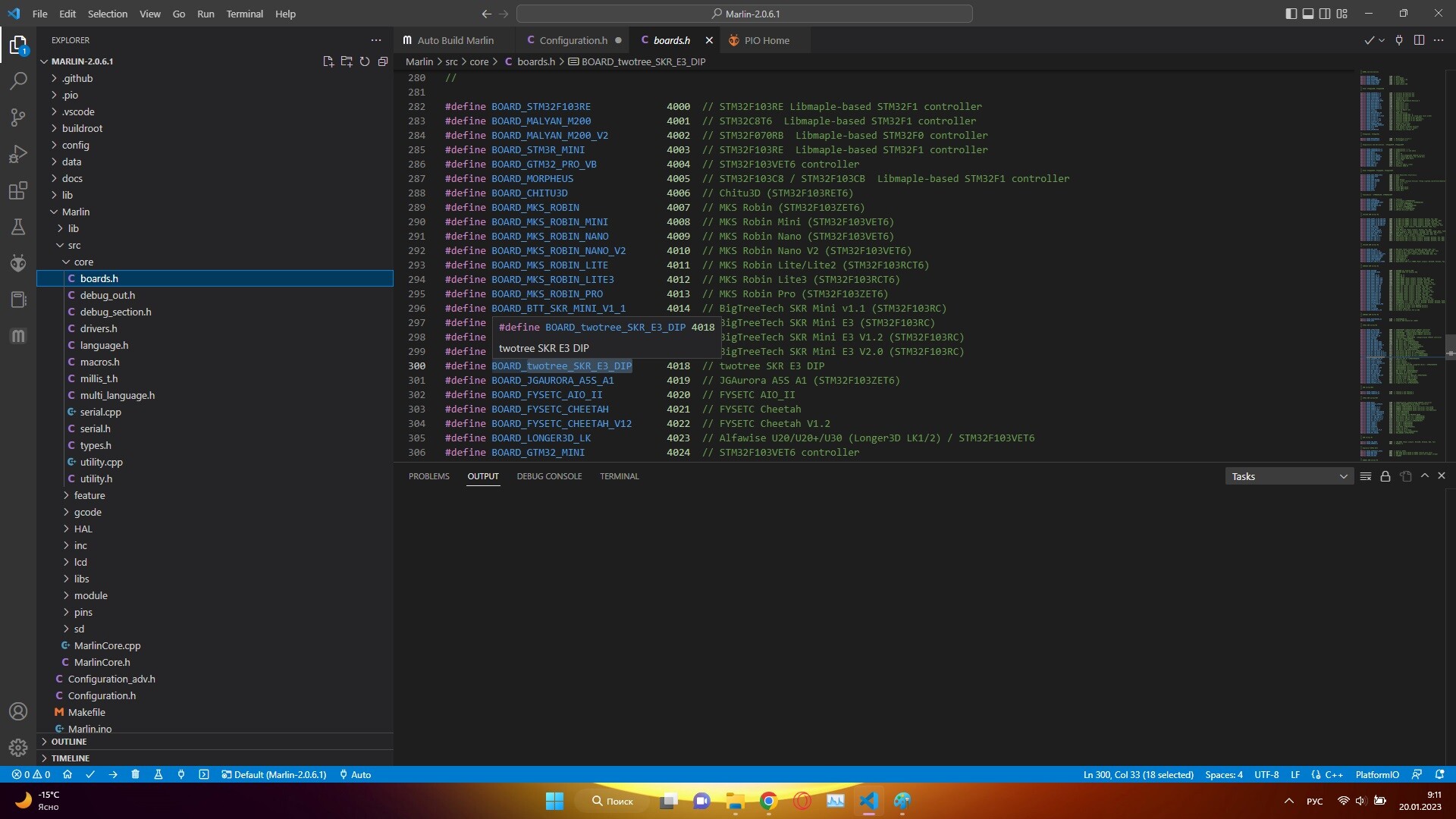Toggle output auto-scroll lock
This screenshot has height=819, width=1456.
[x=1385, y=476]
